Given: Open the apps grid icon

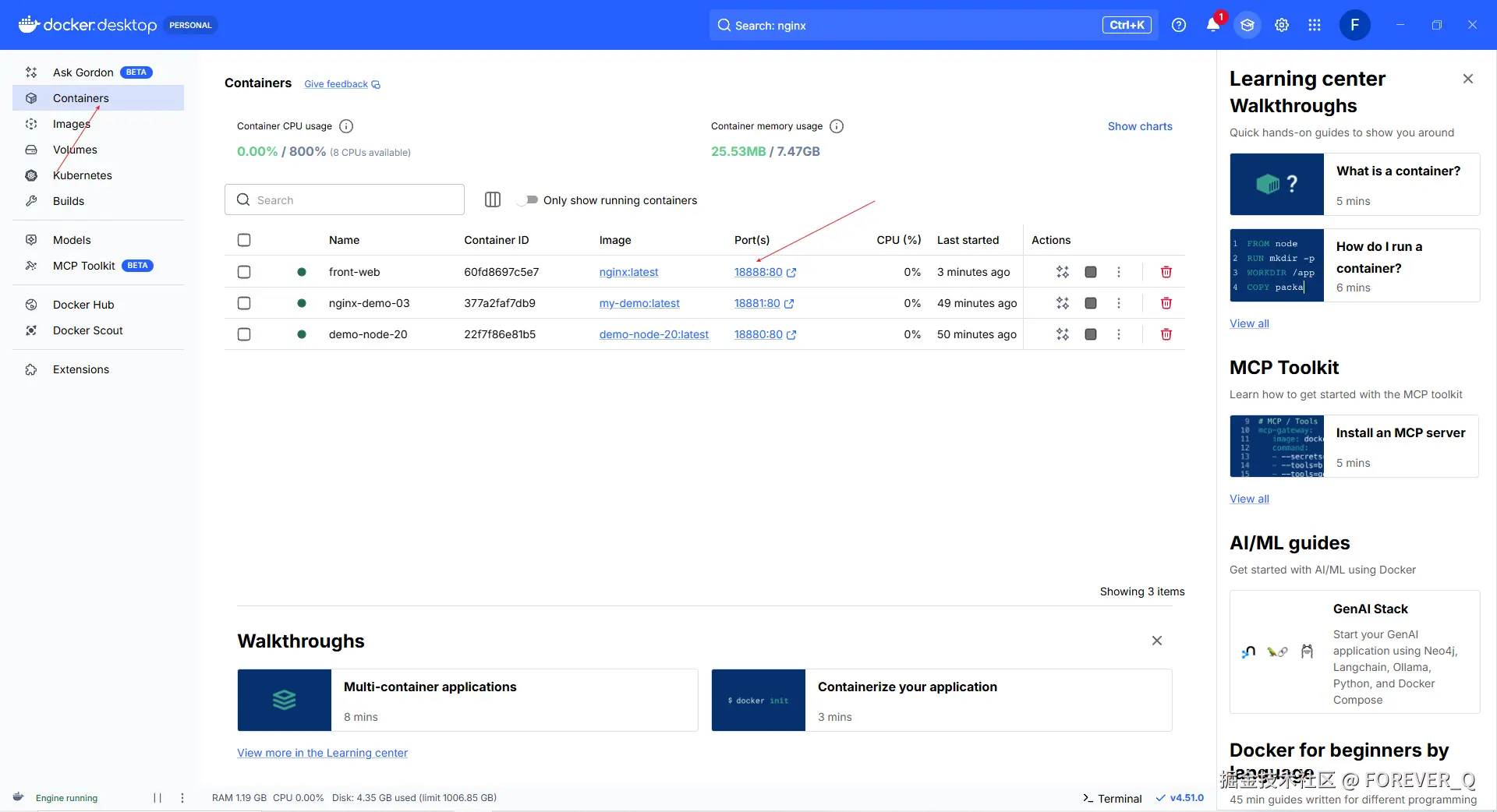Looking at the screenshot, I should (x=1315, y=25).
